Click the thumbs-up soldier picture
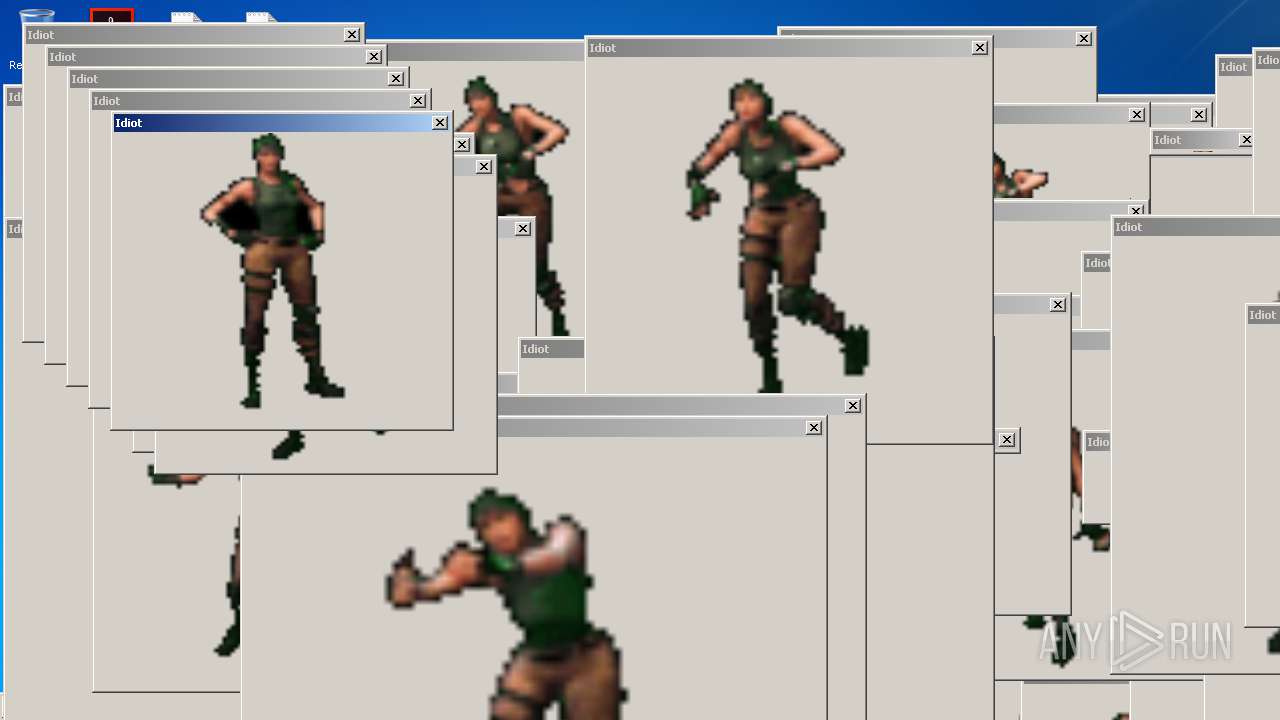The image size is (1280, 720). coord(505,604)
